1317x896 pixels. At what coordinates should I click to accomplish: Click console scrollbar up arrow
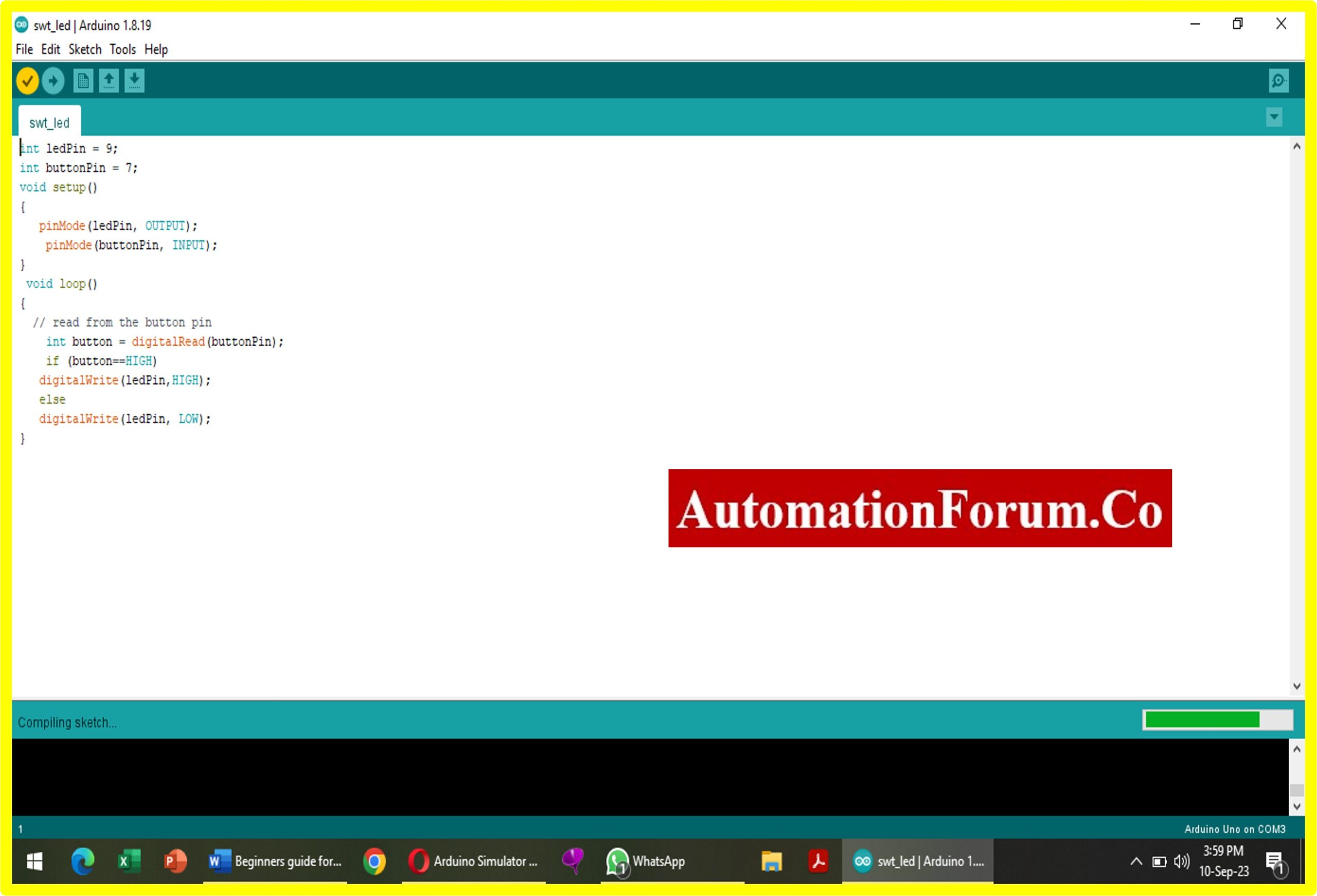point(1296,749)
